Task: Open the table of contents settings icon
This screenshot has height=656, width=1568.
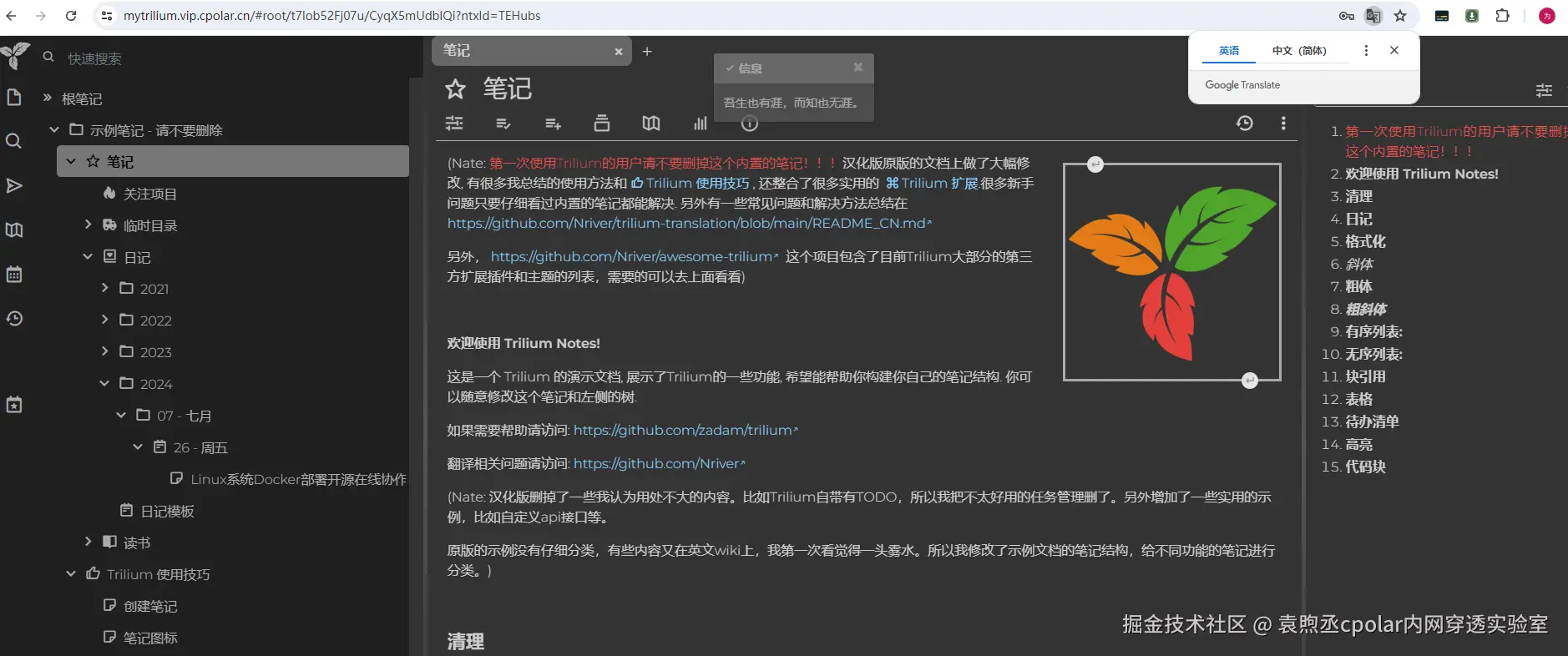Action: coord(1545,90)
